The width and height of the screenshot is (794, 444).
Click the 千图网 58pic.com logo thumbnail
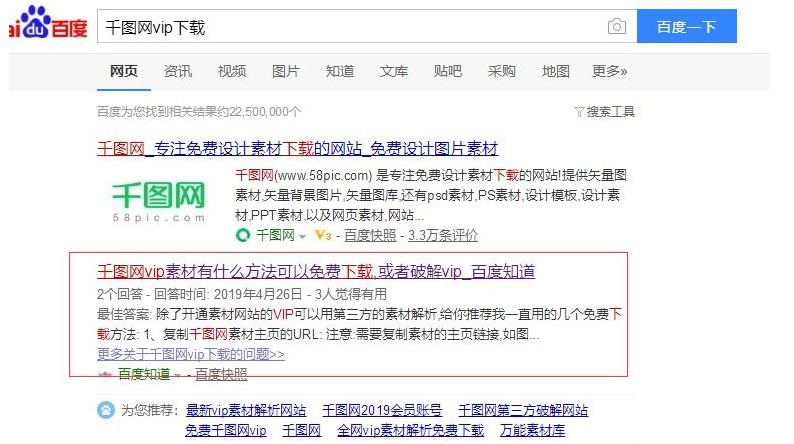158,201
